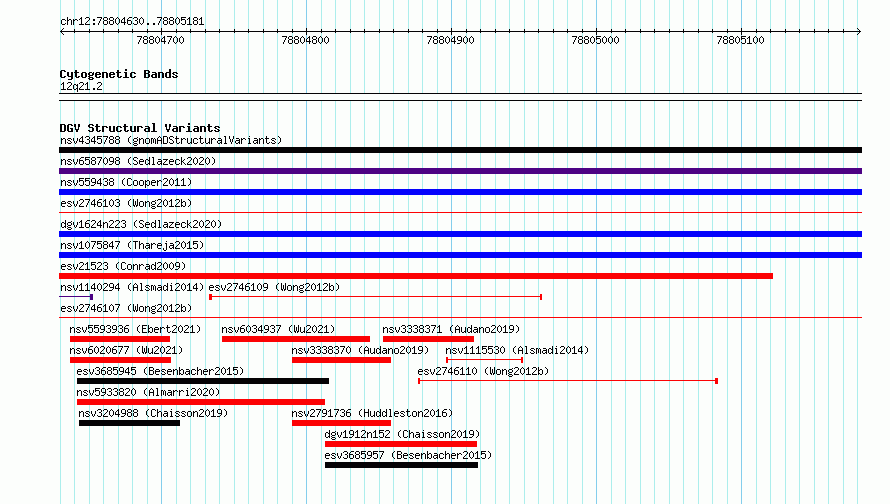Click the thin red span of esv2746109

pos(375,297)
